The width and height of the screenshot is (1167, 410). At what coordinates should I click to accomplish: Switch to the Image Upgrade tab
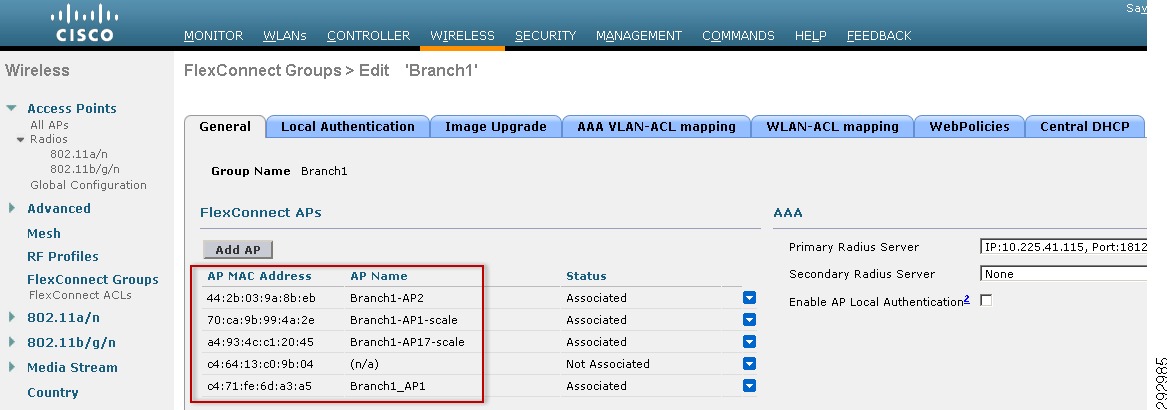coord(496,126)
